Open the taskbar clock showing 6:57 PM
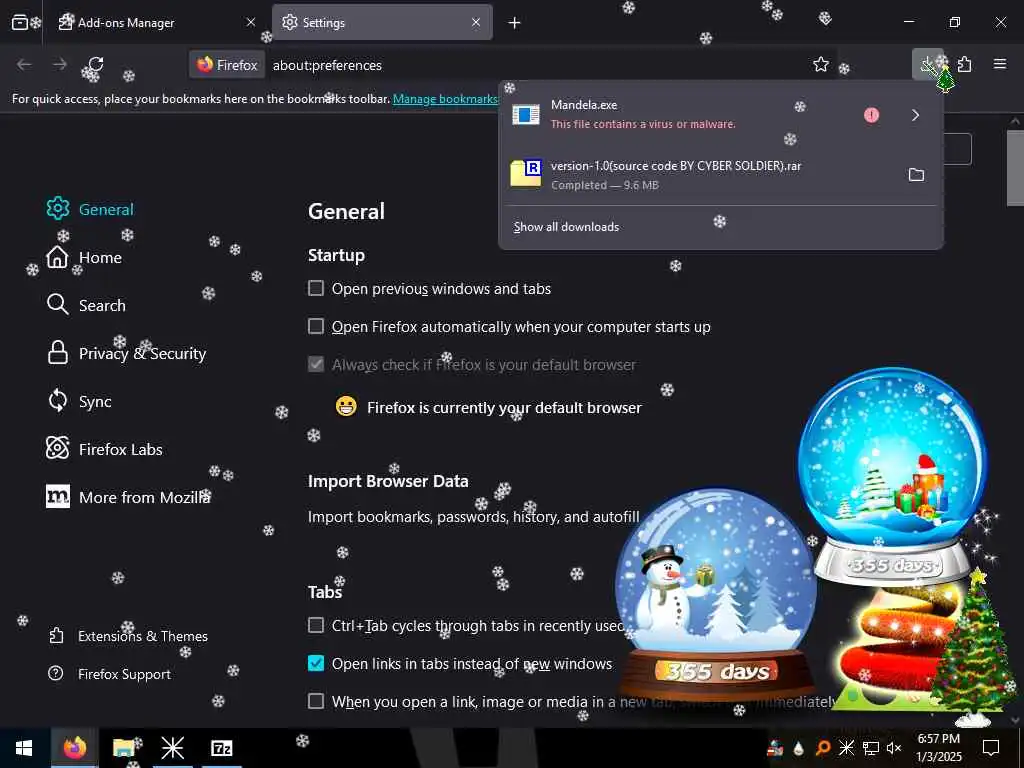Screen dimensions: 1024x768 click(939, 748)
